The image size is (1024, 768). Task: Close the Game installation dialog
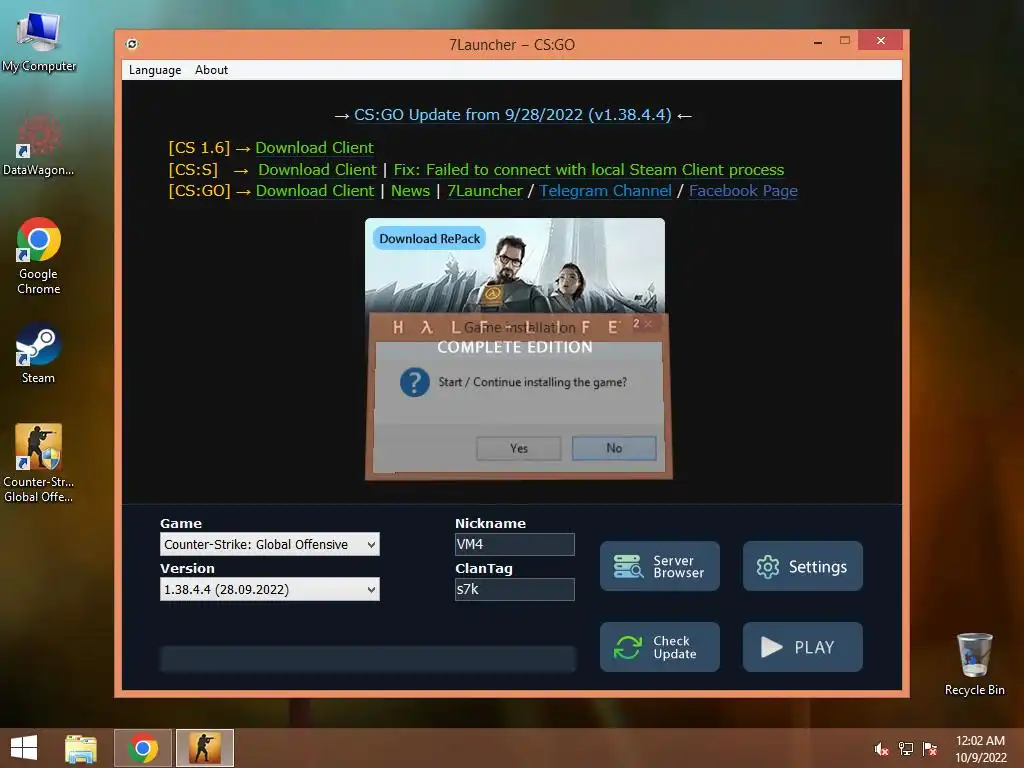[648, 324]
